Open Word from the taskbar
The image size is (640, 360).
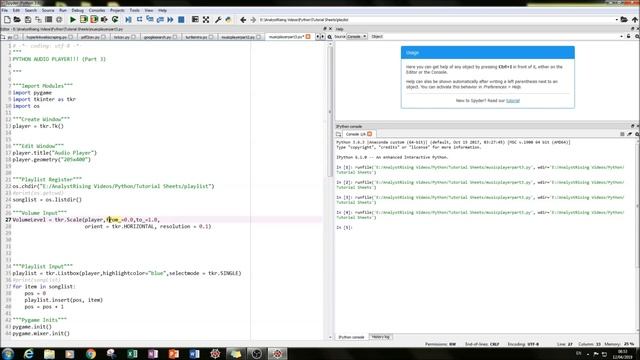194,353
